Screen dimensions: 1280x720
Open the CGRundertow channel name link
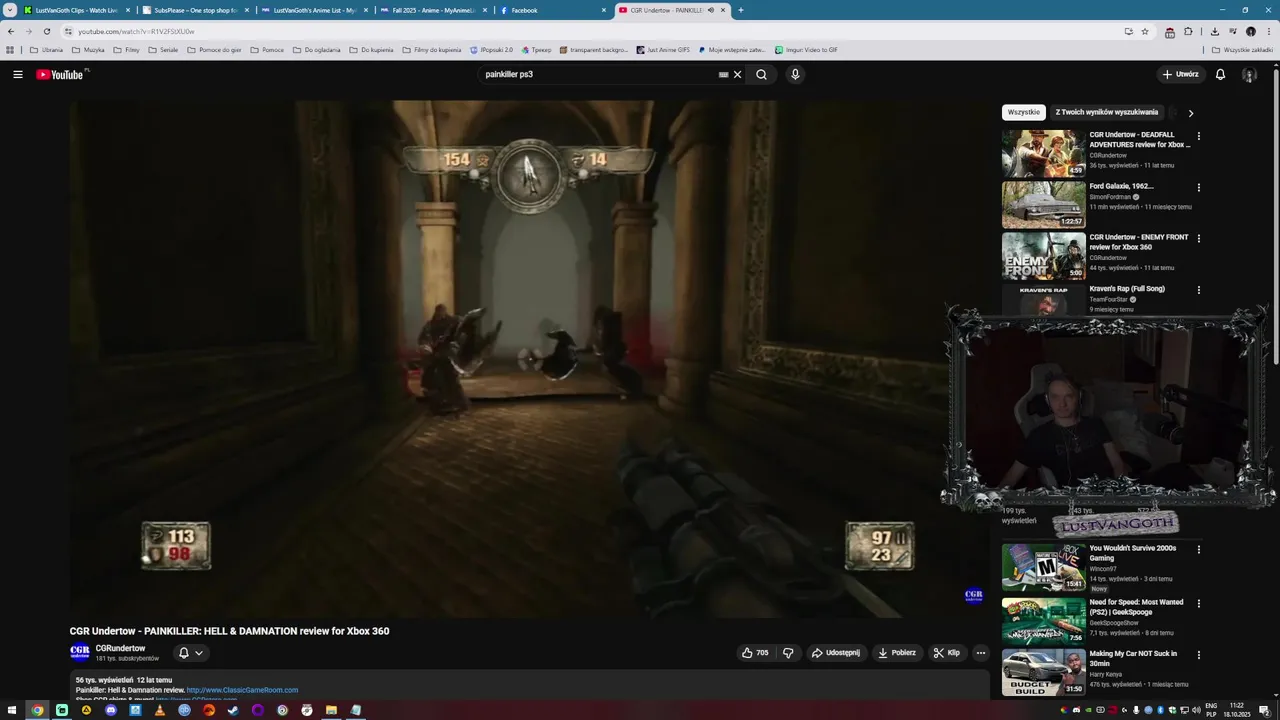click(x=120, y=648)
